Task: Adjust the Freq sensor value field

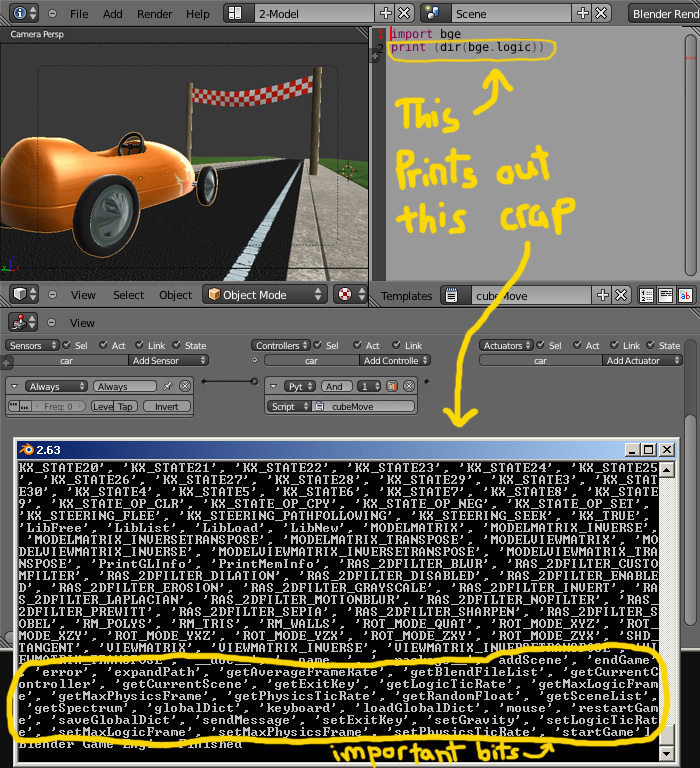Action: pos(58,407)
